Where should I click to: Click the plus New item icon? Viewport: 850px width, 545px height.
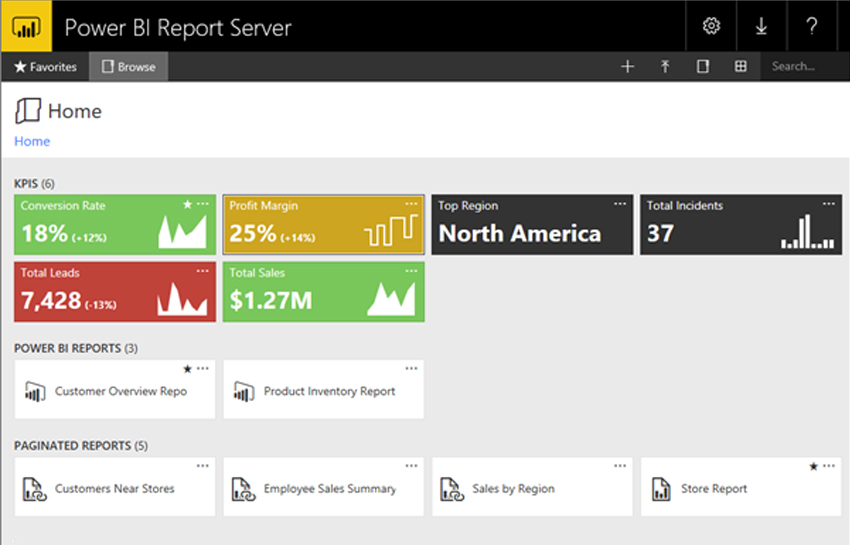pos(627,66)
